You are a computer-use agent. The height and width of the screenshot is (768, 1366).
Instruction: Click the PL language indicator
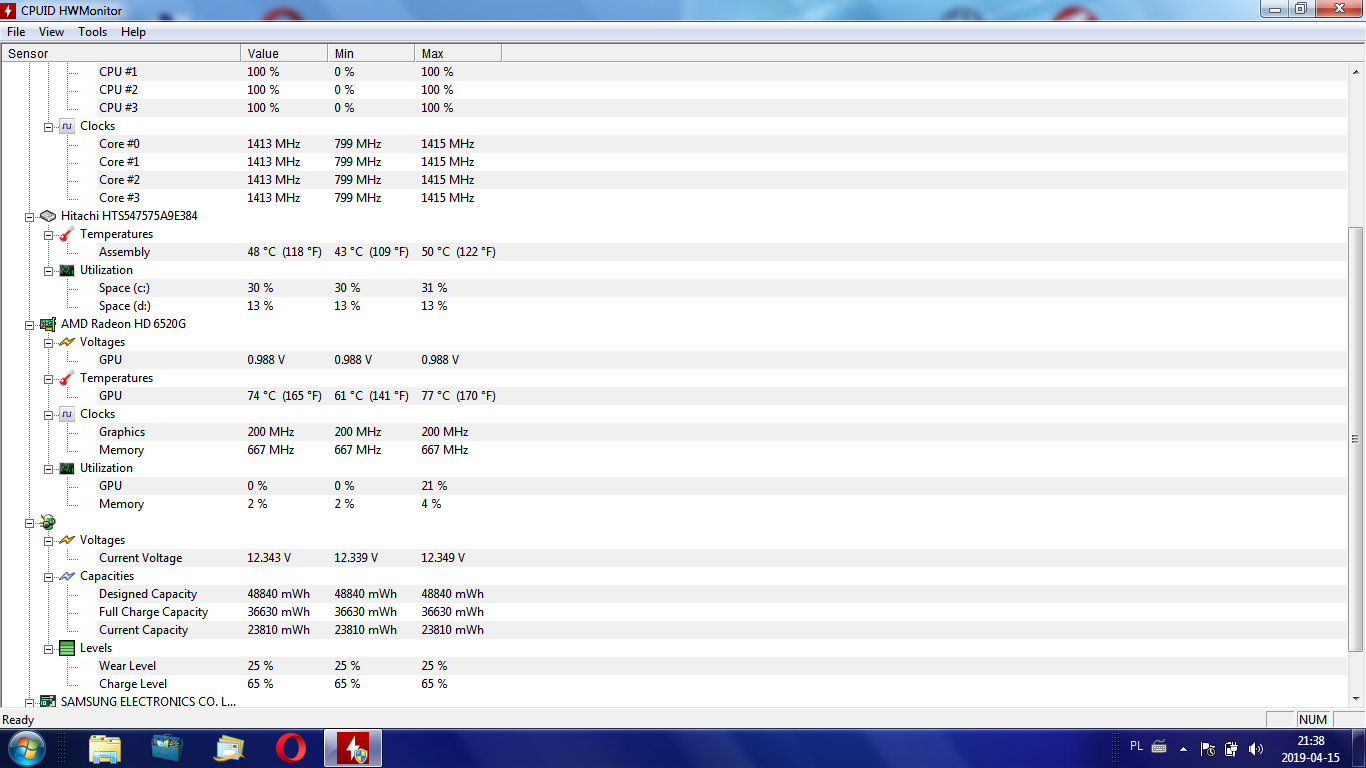tap(1136, 746)
